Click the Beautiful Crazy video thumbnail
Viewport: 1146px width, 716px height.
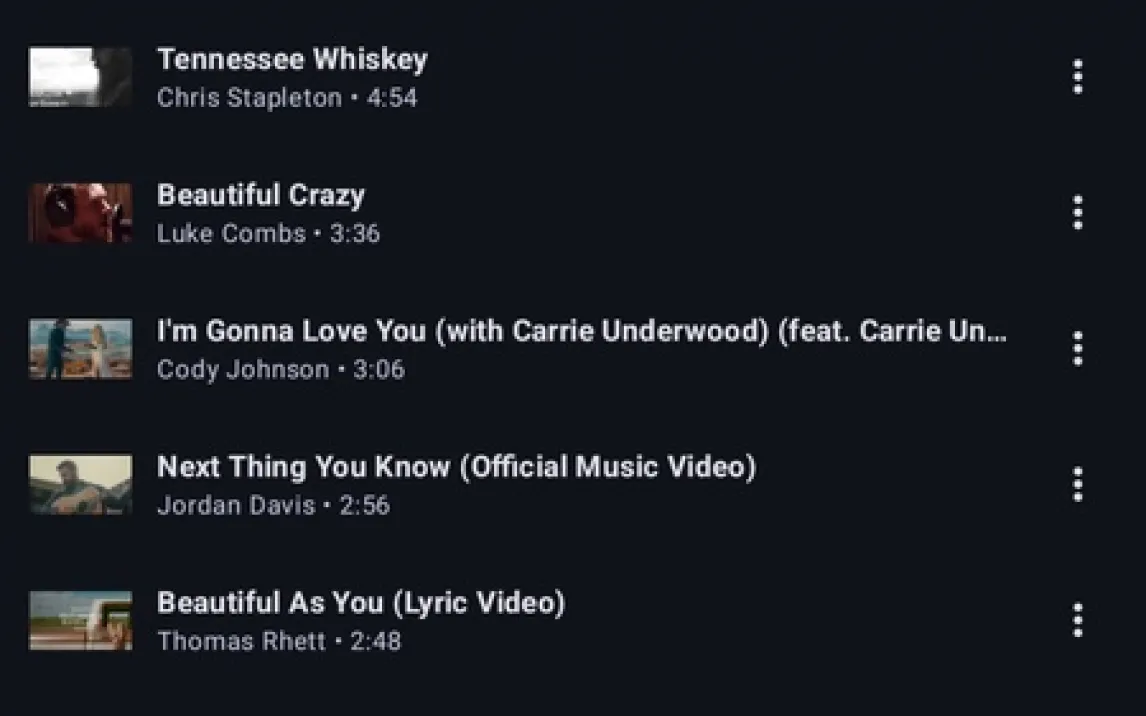click(x=80, y=213)
